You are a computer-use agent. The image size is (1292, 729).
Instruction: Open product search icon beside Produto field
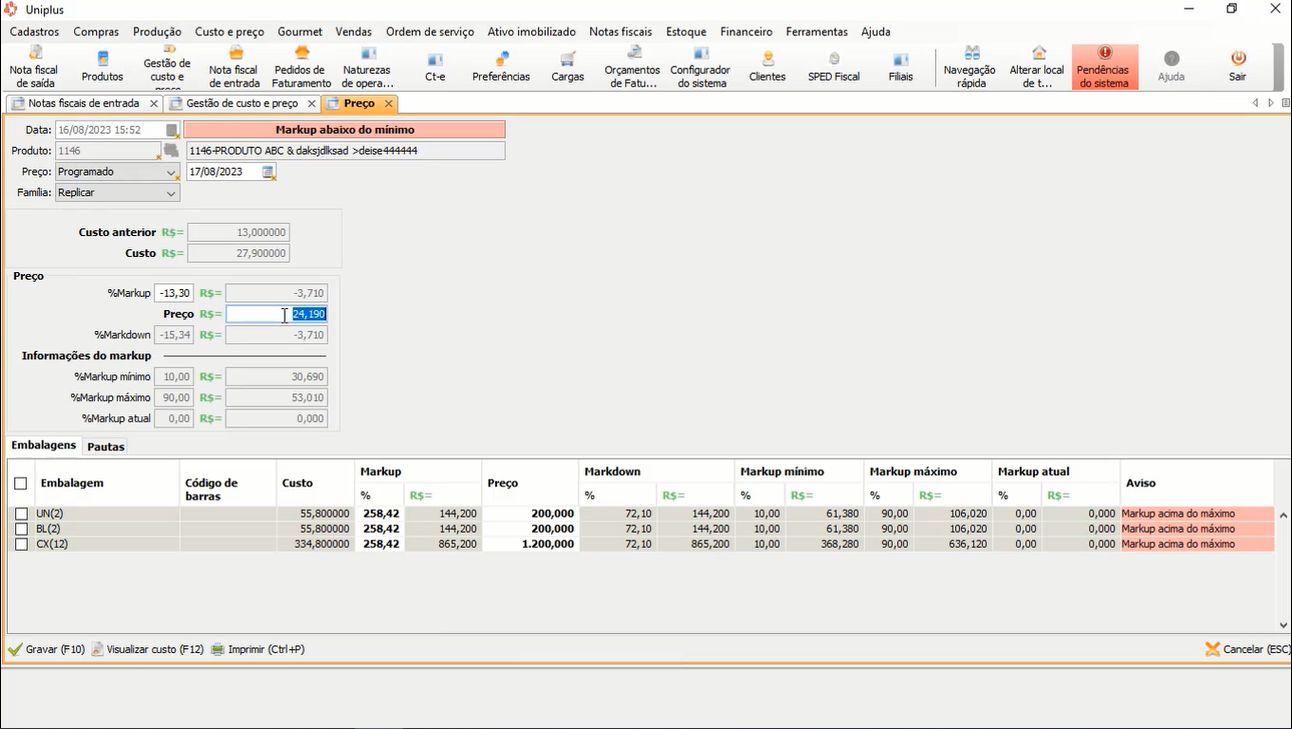coord(171,151)
